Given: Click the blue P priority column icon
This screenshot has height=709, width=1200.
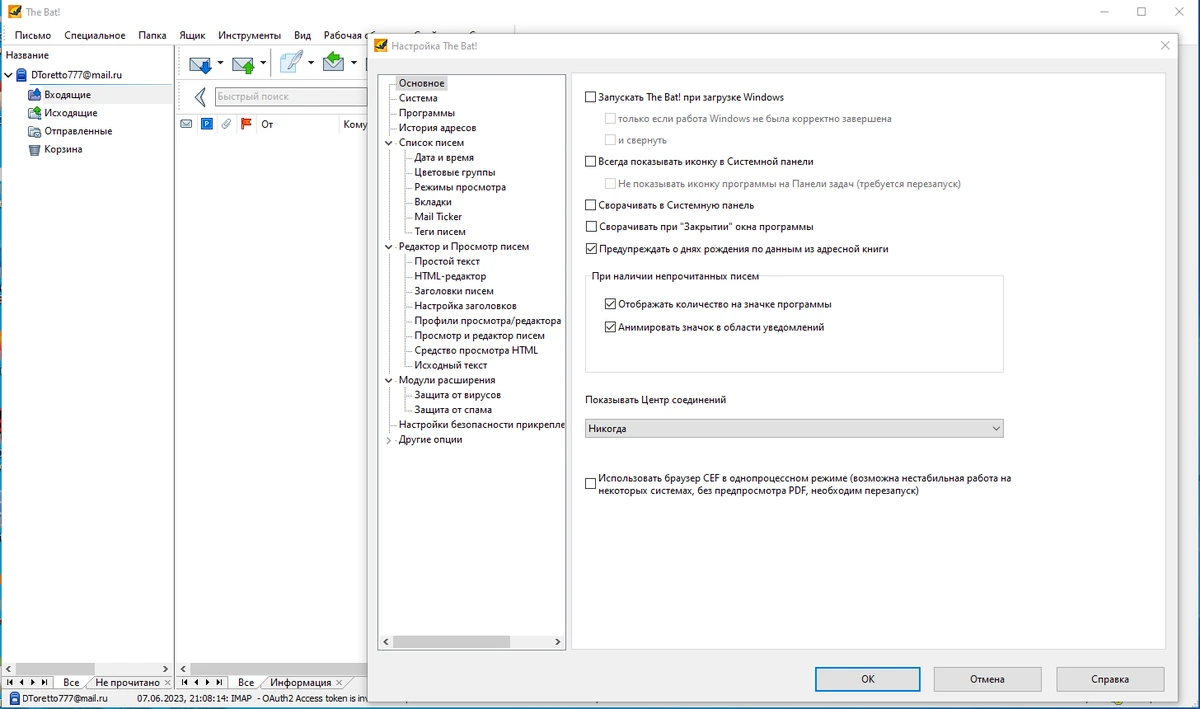Looking at the screenshot, I should 206,125.
